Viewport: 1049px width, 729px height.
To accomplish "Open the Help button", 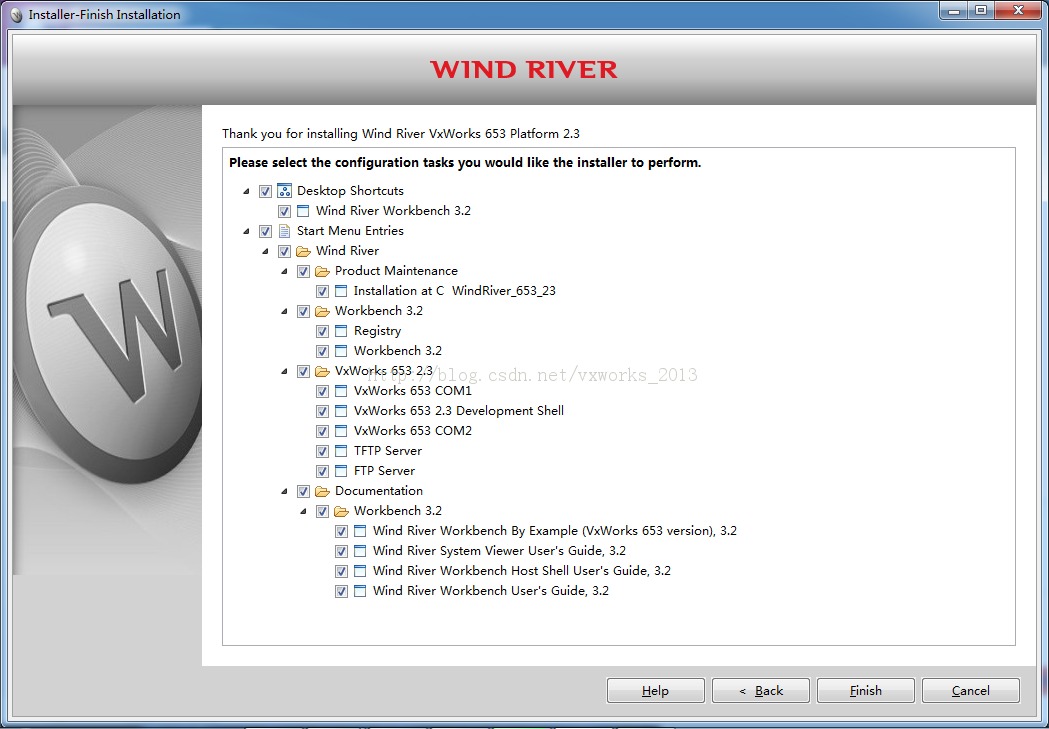I will [656, 691].
